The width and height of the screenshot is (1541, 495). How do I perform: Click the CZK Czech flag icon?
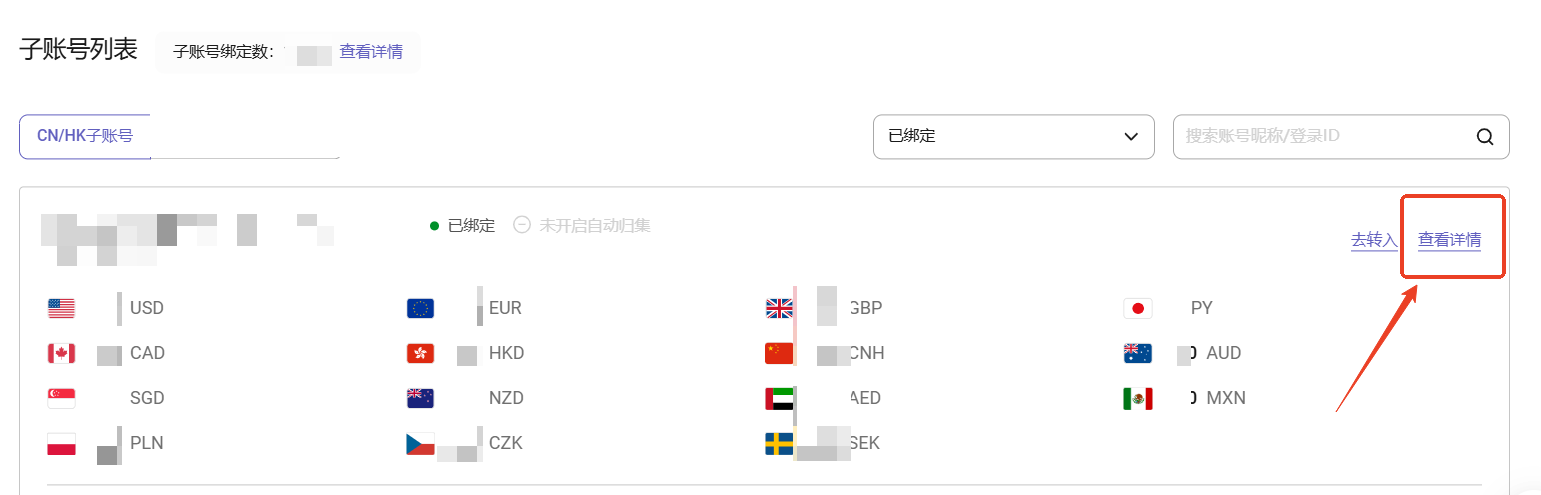[x=420, y=443]
